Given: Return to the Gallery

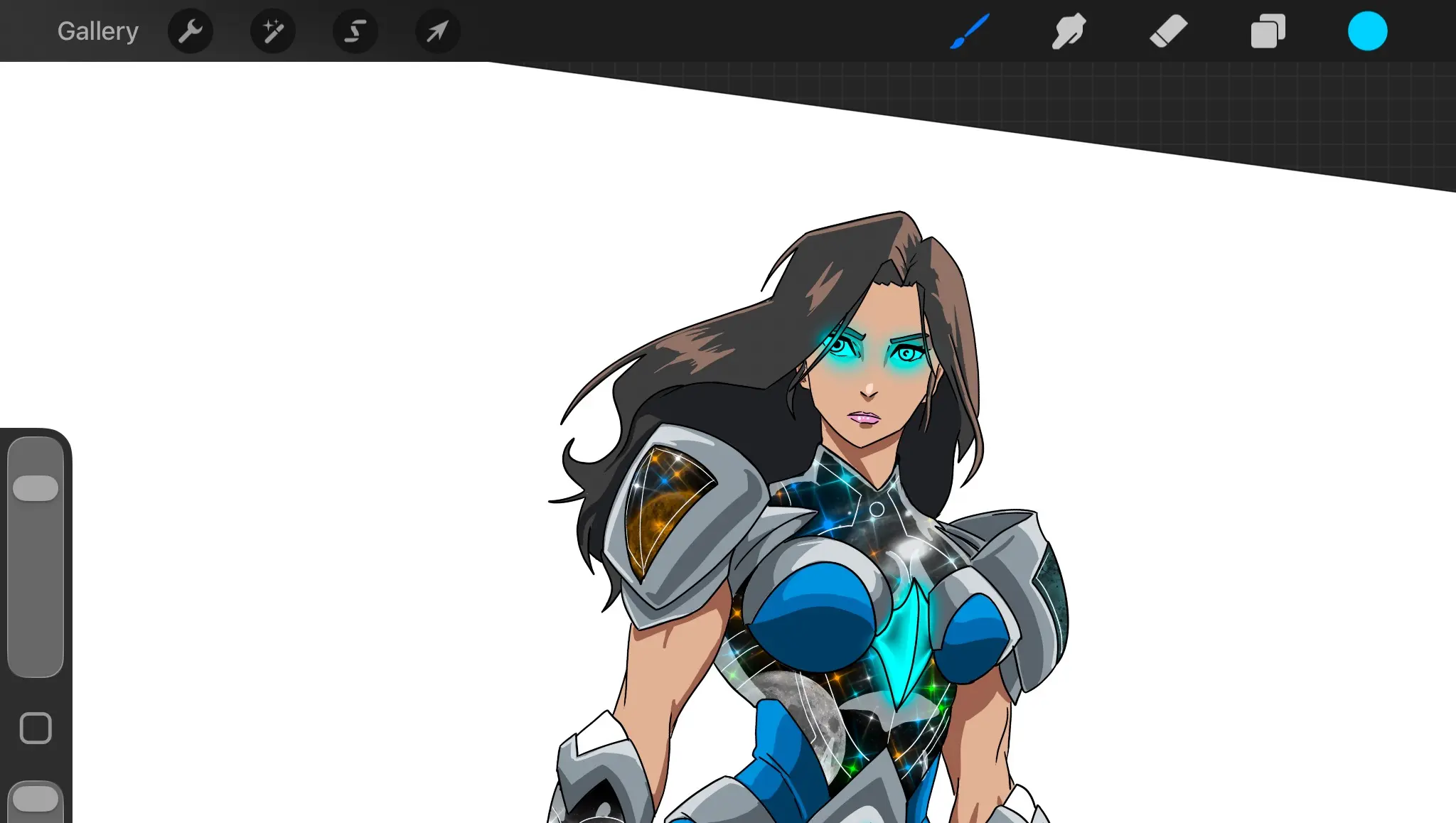Looking at the screenshot, I should tap(97, 31).
